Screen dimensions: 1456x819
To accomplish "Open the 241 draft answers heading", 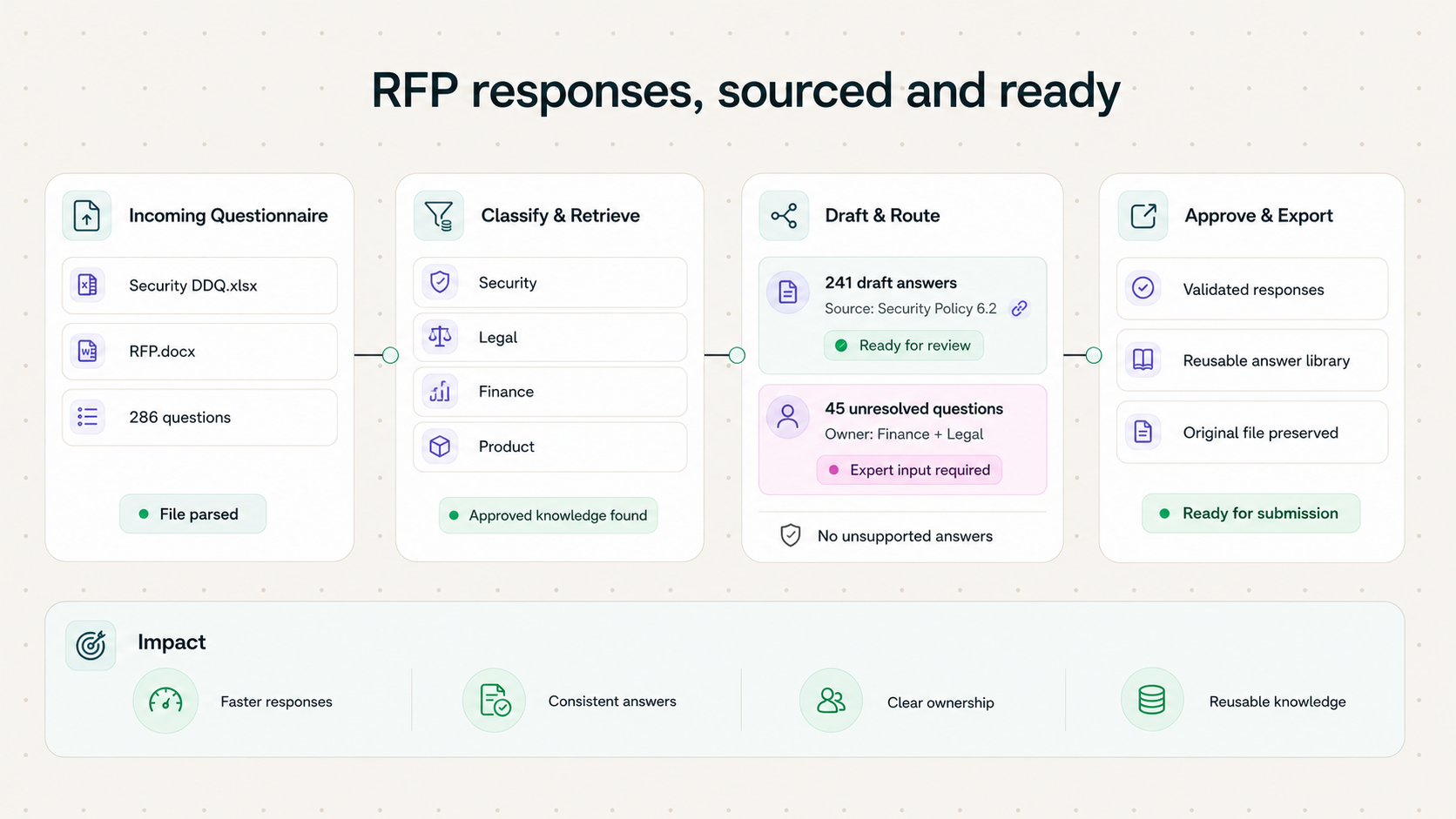I will coord(891,283).
